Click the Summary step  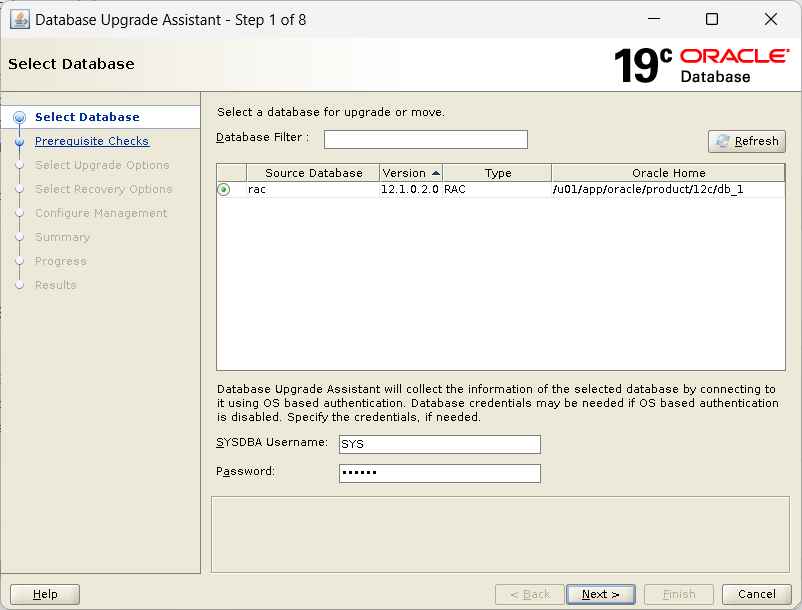click(x=62, y=237)
